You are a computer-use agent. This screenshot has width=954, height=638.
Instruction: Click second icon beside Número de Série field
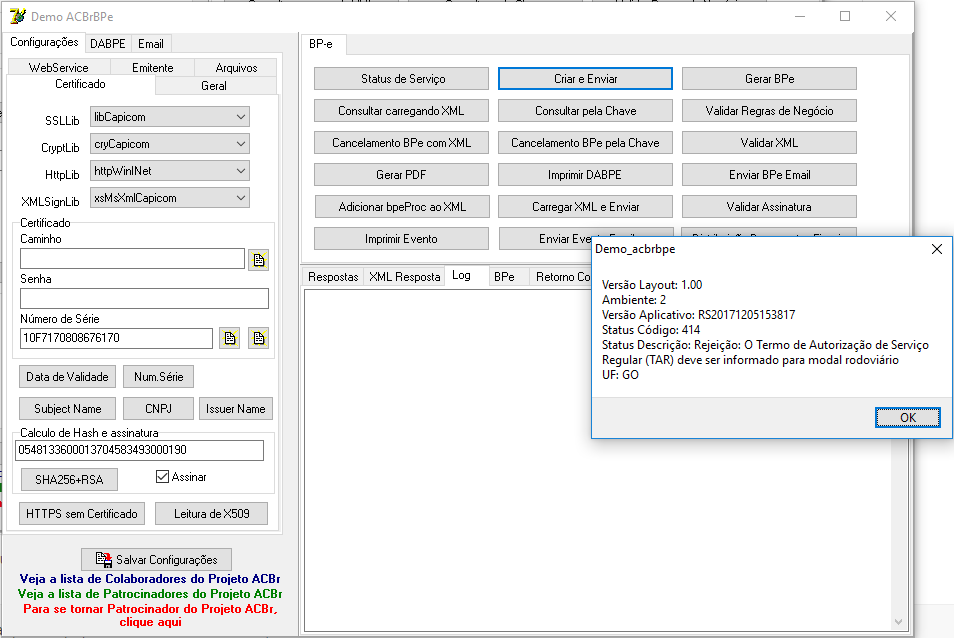tap(259, 338)
